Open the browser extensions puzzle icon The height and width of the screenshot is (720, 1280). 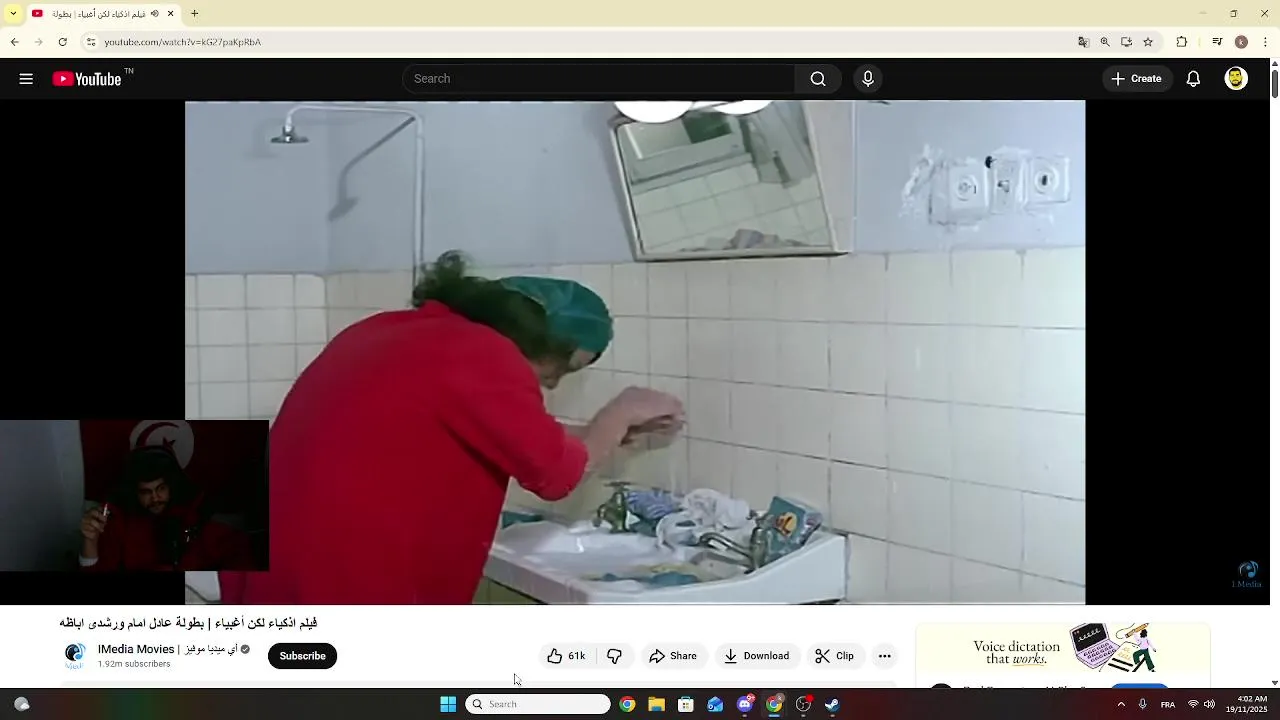1182,42
